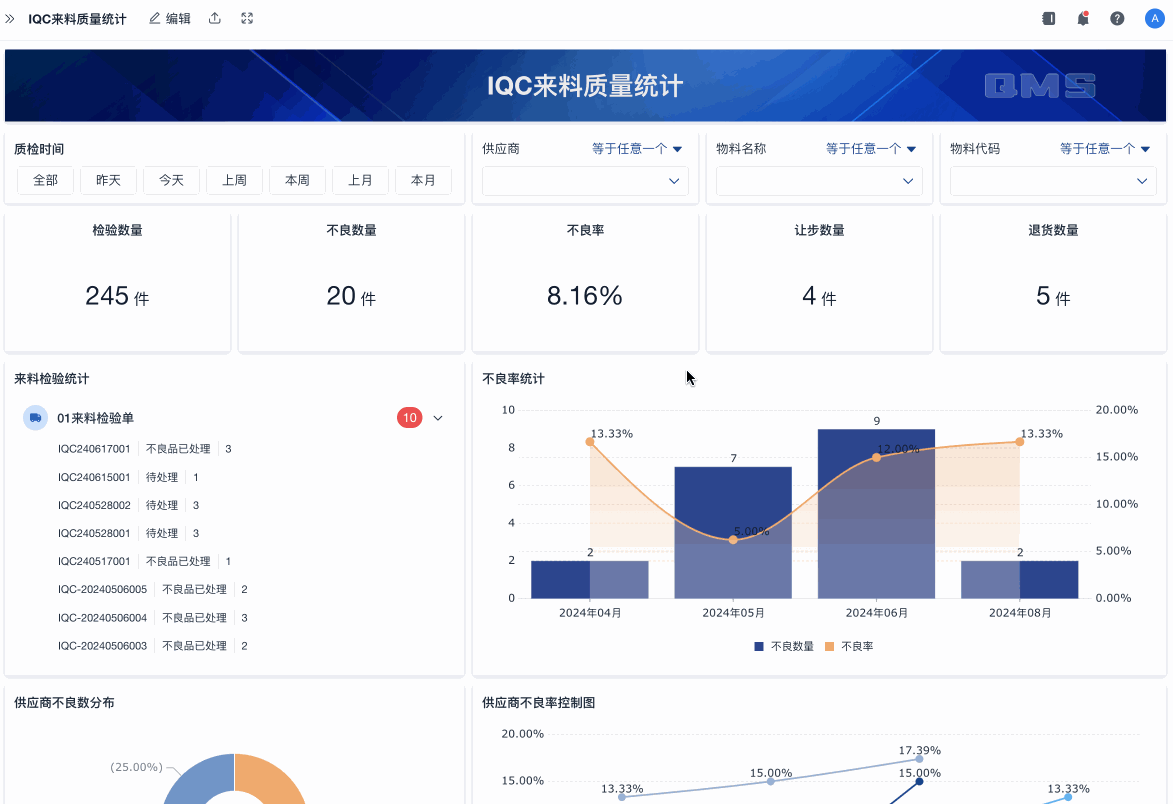This screenshot has width=1173, height=804.
Task: Open notifications bell icon
Action: [x=1082, y=19]
